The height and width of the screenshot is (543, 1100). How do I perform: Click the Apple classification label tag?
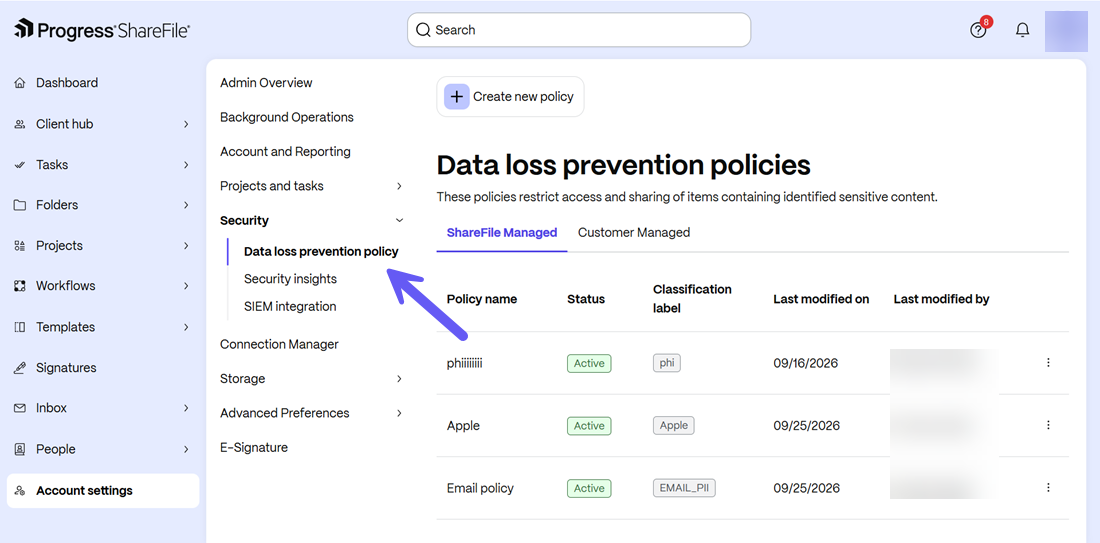pyautogui.click(x=673, y=425)
